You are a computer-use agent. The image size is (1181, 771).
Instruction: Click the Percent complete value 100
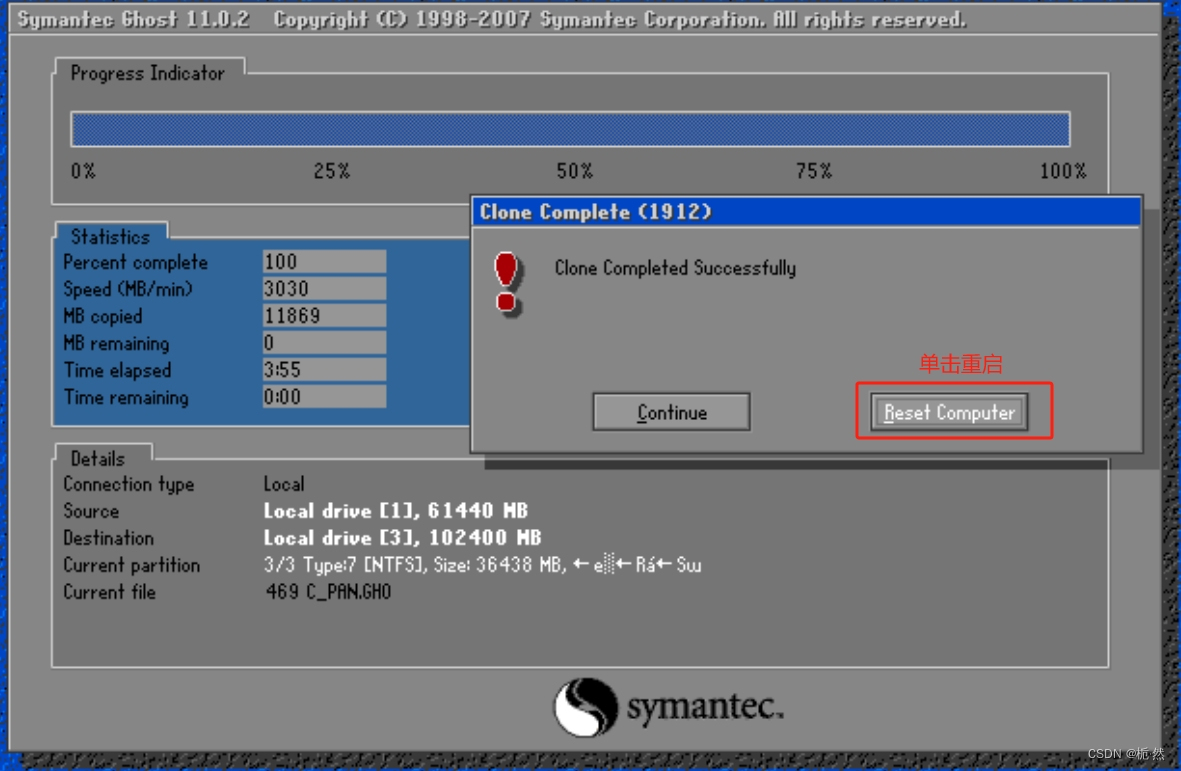tap(325, 261)
